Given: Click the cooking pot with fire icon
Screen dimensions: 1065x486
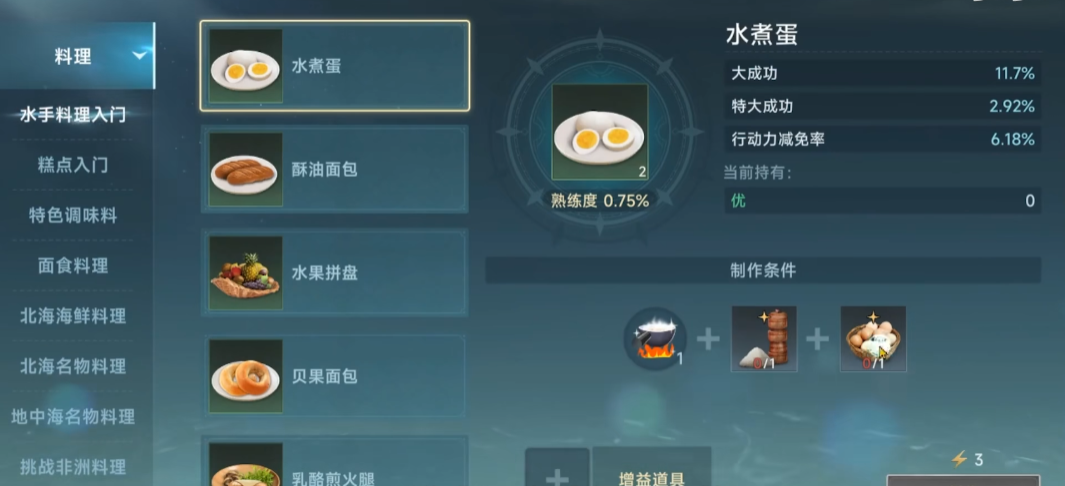Looking at the screenshot, I should [655, 338].
